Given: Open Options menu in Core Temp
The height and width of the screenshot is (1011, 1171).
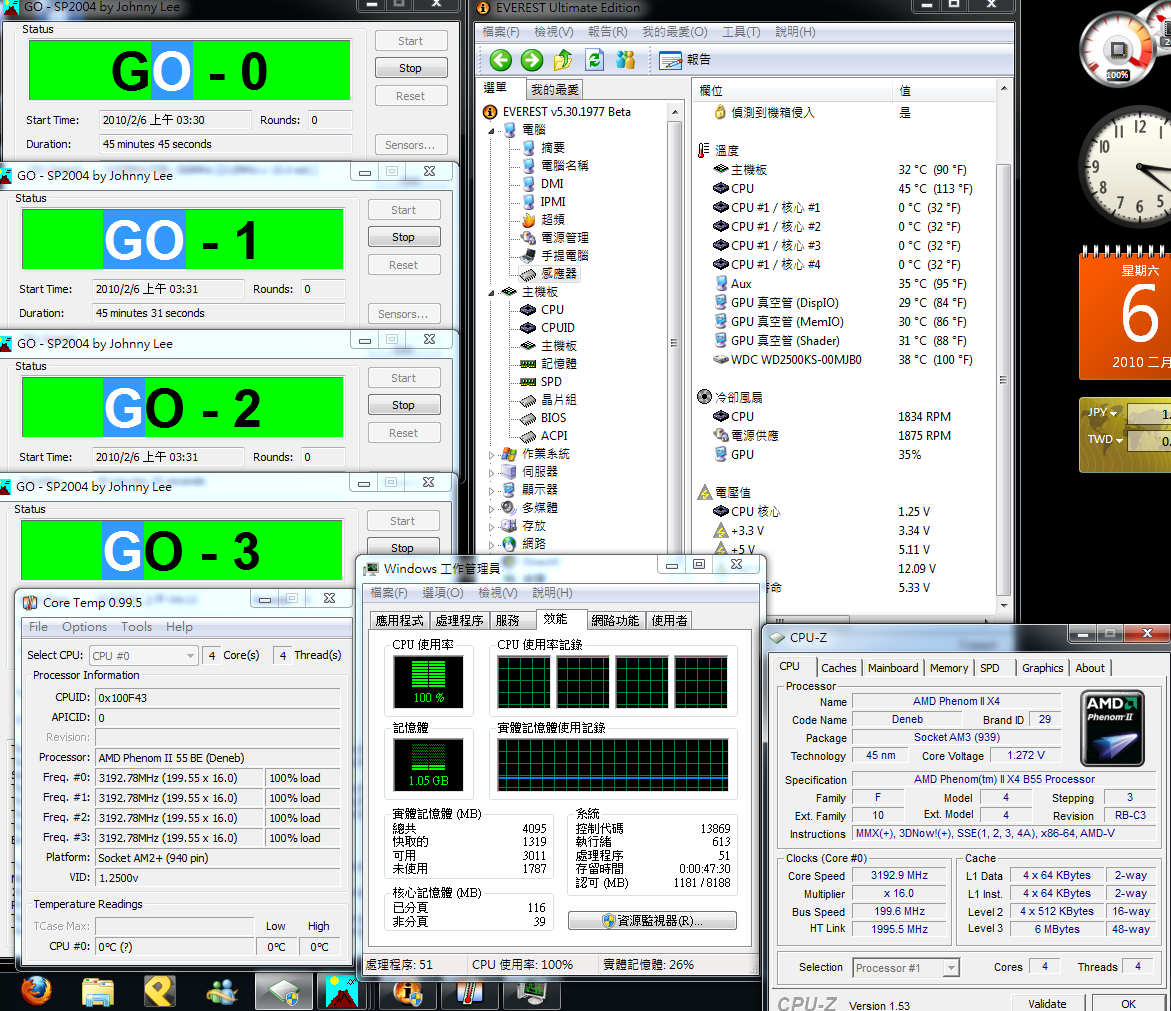Looking at the screenshot, I should click(84, 626).
